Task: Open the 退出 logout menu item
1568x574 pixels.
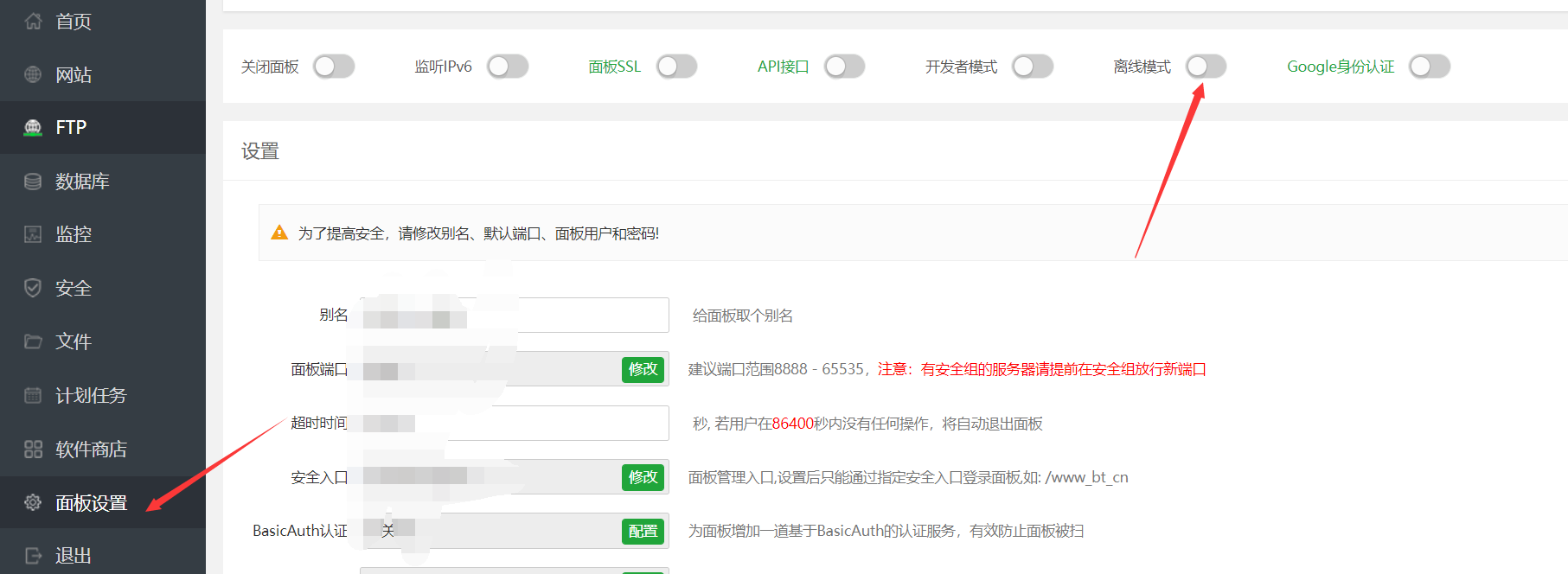Action: click(x=73, y=556)
